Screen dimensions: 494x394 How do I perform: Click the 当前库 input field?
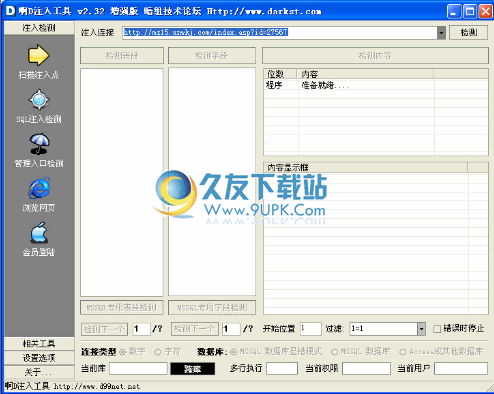pos(138,369)
